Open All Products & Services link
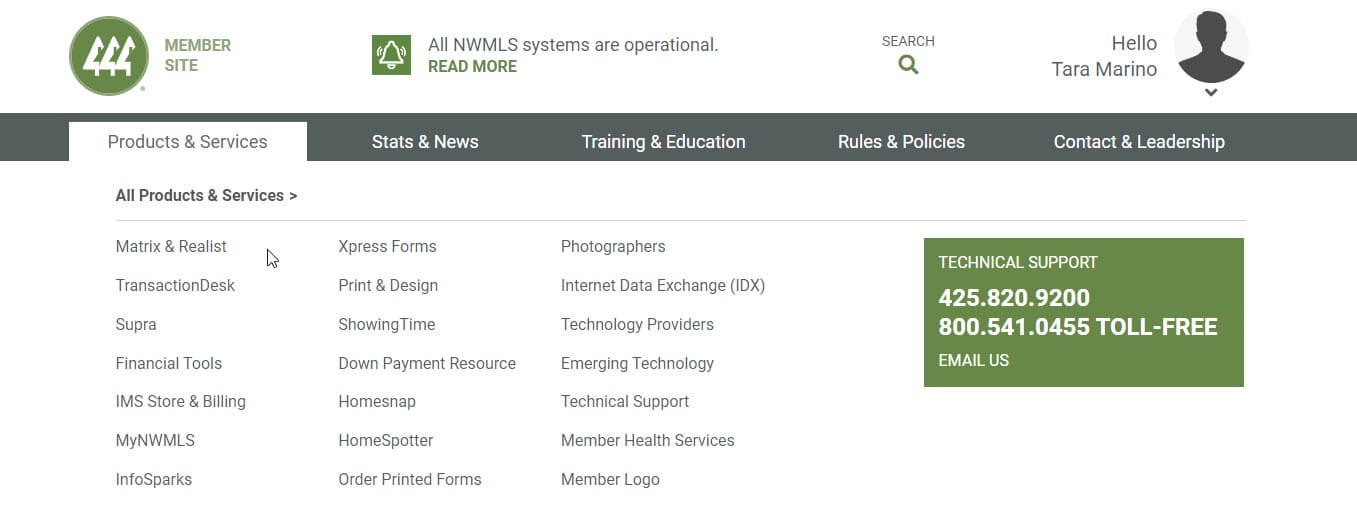 (x=206, y=195)
